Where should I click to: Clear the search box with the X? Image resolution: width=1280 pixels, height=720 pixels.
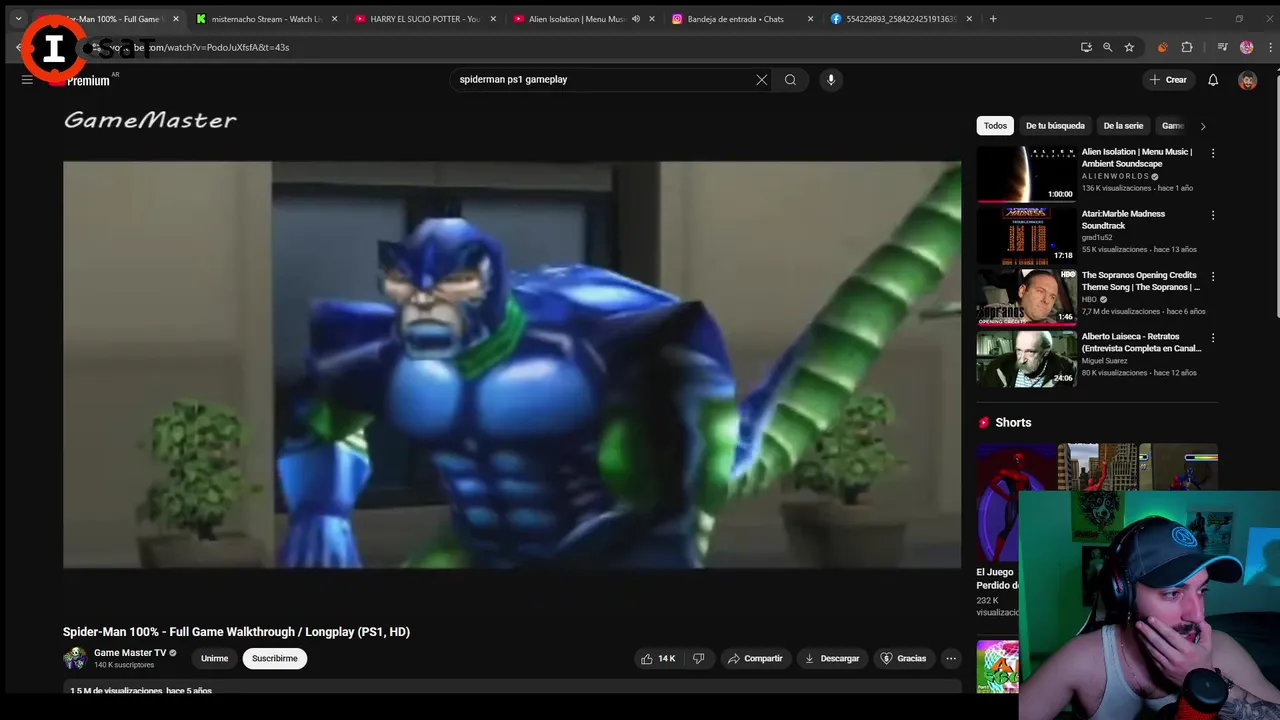tap(762, 80)
